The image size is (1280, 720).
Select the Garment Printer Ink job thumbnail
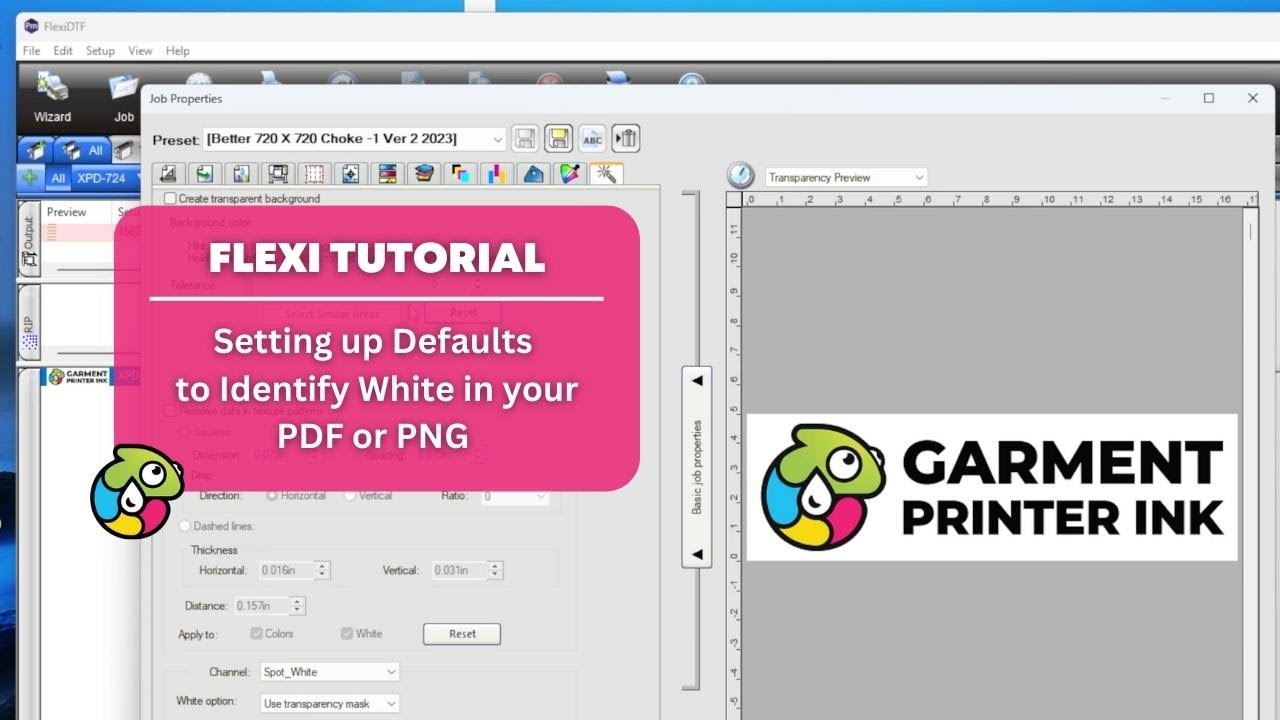pos(78,377)
